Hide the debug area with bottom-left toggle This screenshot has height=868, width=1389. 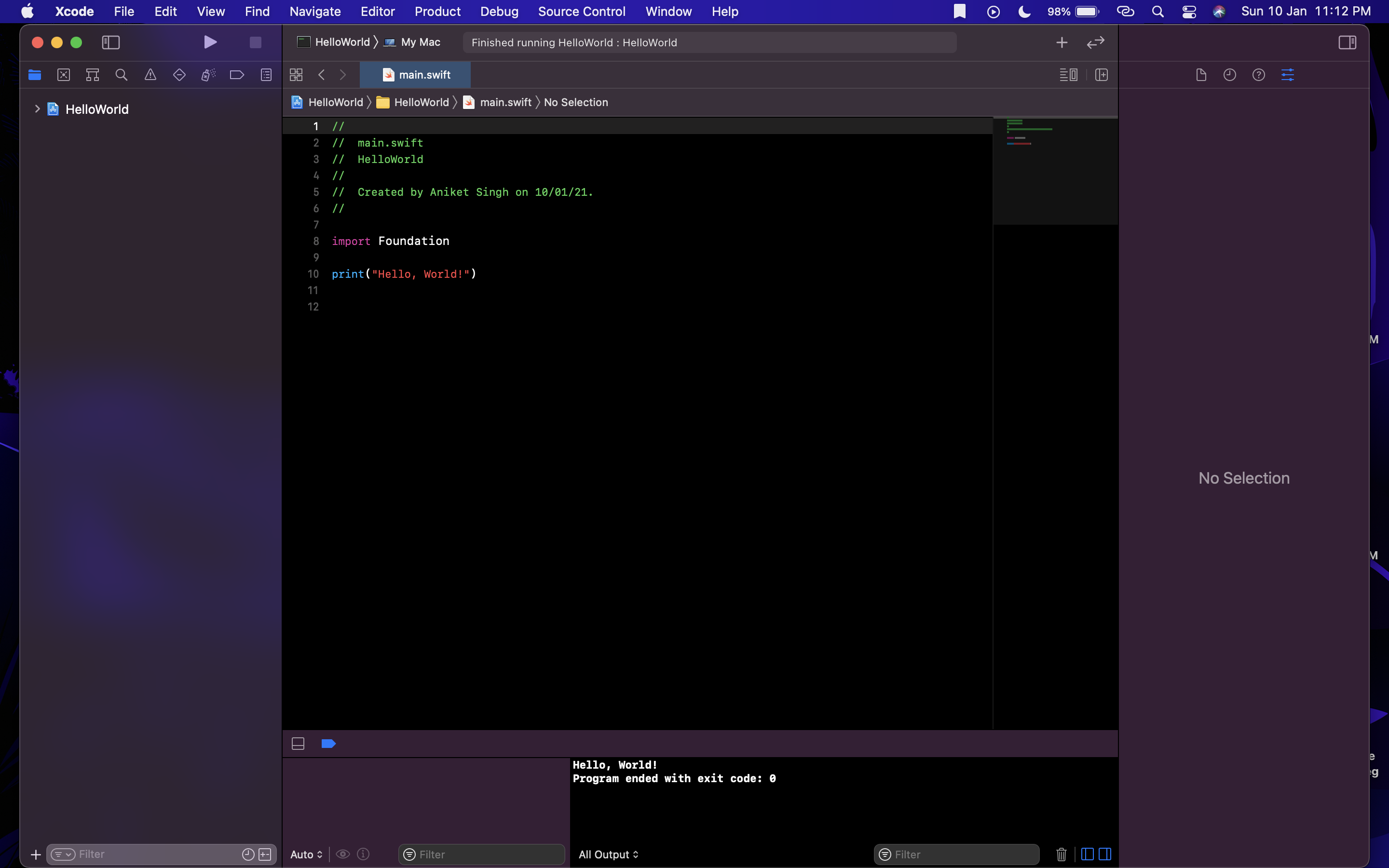298,744
